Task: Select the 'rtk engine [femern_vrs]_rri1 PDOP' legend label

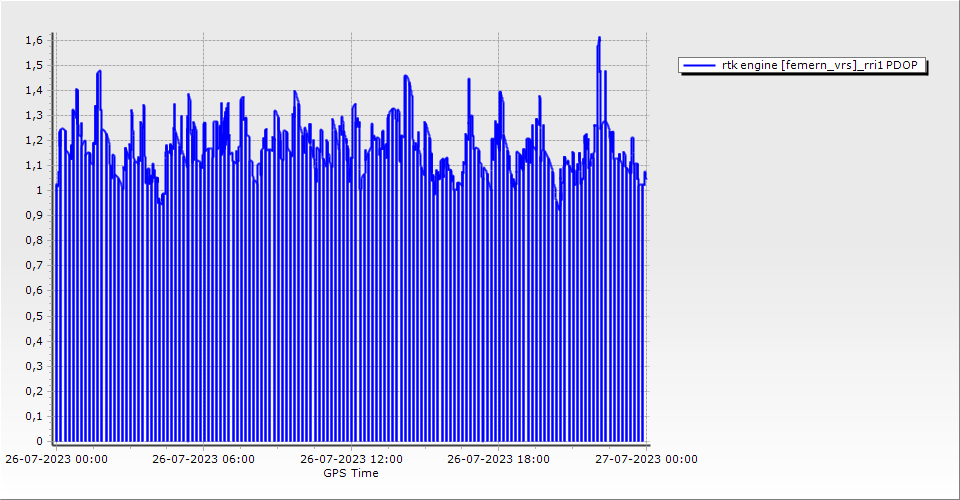Action: tap(820, 66)
